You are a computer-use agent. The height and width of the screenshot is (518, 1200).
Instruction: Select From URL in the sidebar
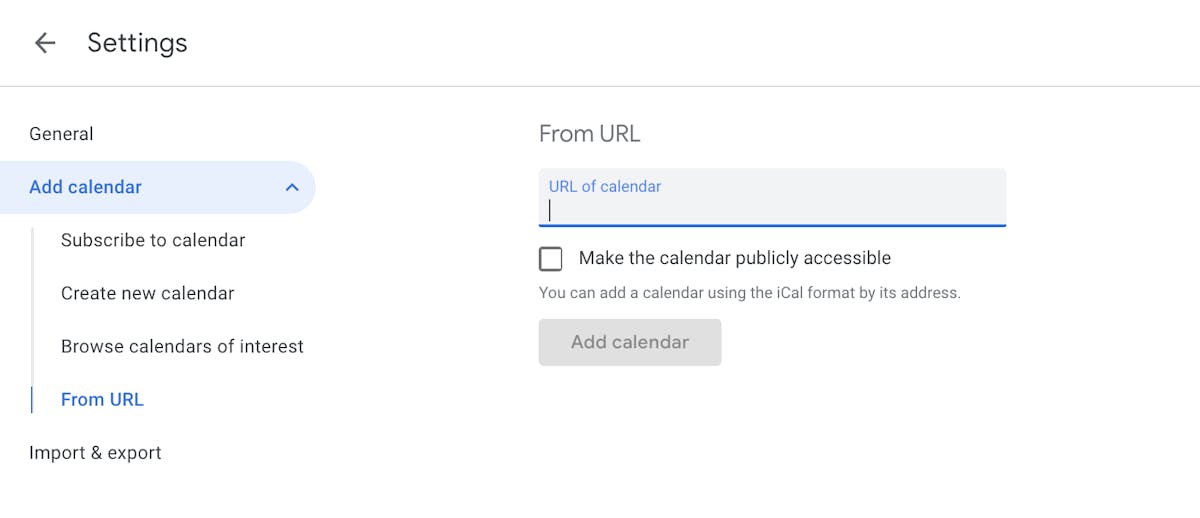(102, 399)
